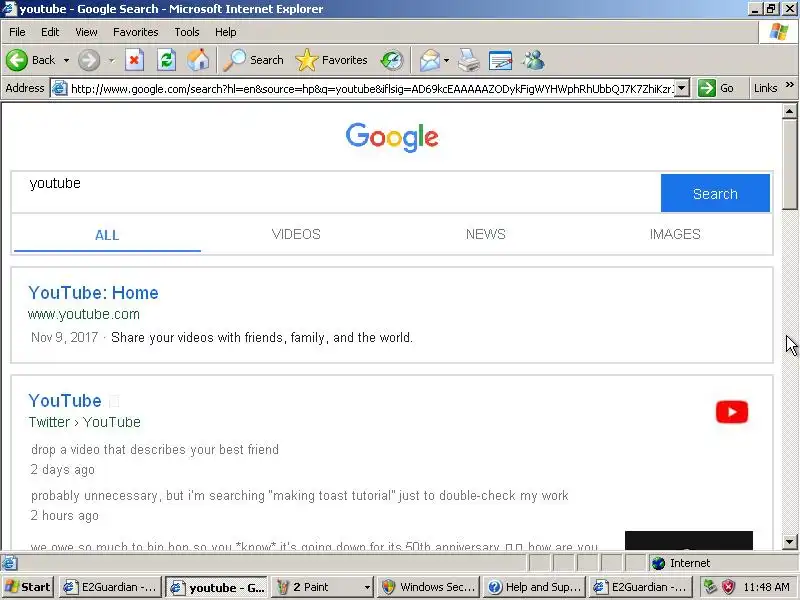Viewport: 800px width, 600px height.
Task: Click the status bar page icon
Action: [9, 563]
